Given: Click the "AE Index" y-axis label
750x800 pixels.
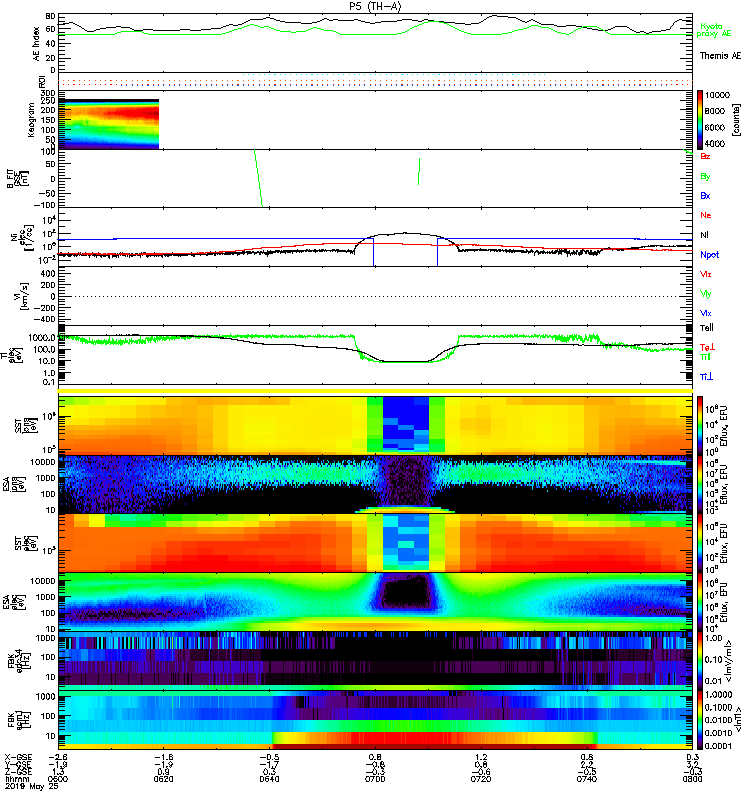Looking at the screenshot, I should point(36,43).
